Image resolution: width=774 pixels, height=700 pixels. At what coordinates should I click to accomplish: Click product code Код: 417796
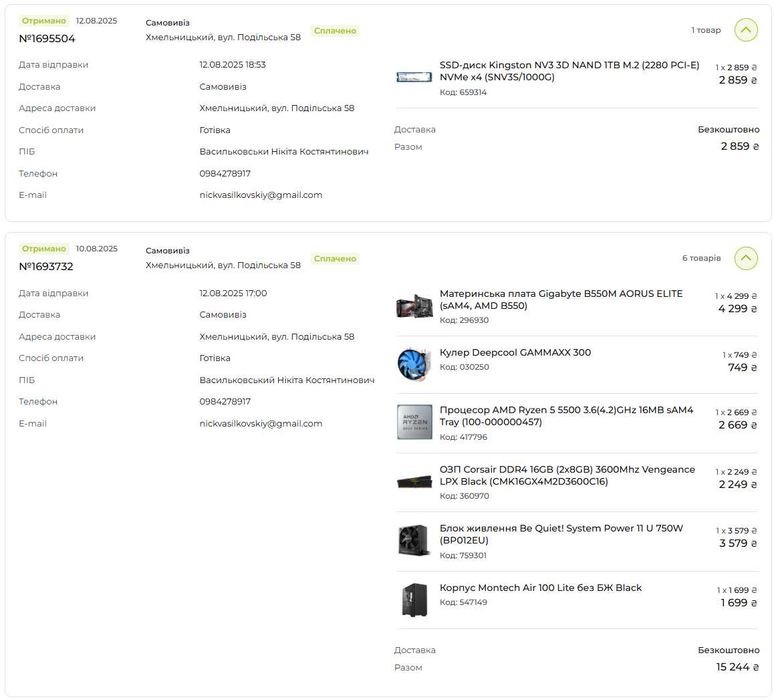[x=463, y=437]
